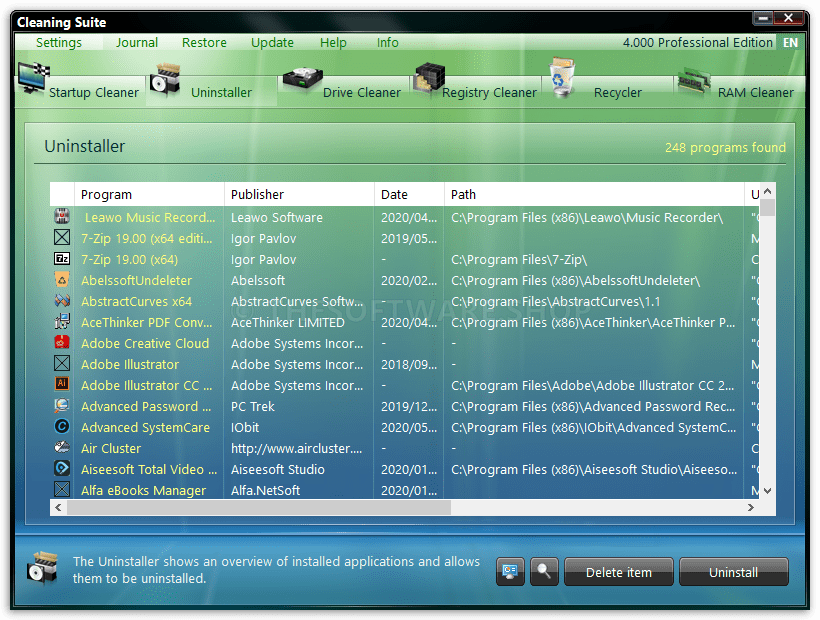
Task: Open the RAM Cleaner memory chip icon
Action: click(694, 81)
